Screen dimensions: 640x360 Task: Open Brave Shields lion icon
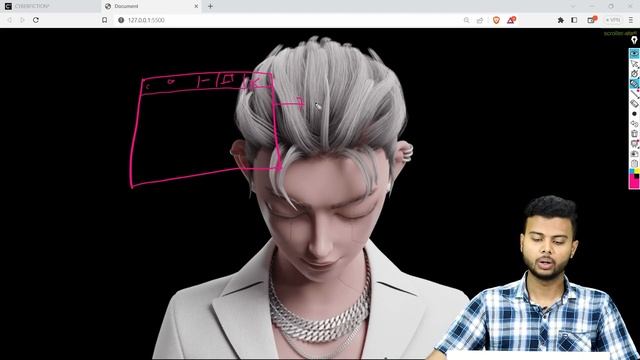(496, 20)
